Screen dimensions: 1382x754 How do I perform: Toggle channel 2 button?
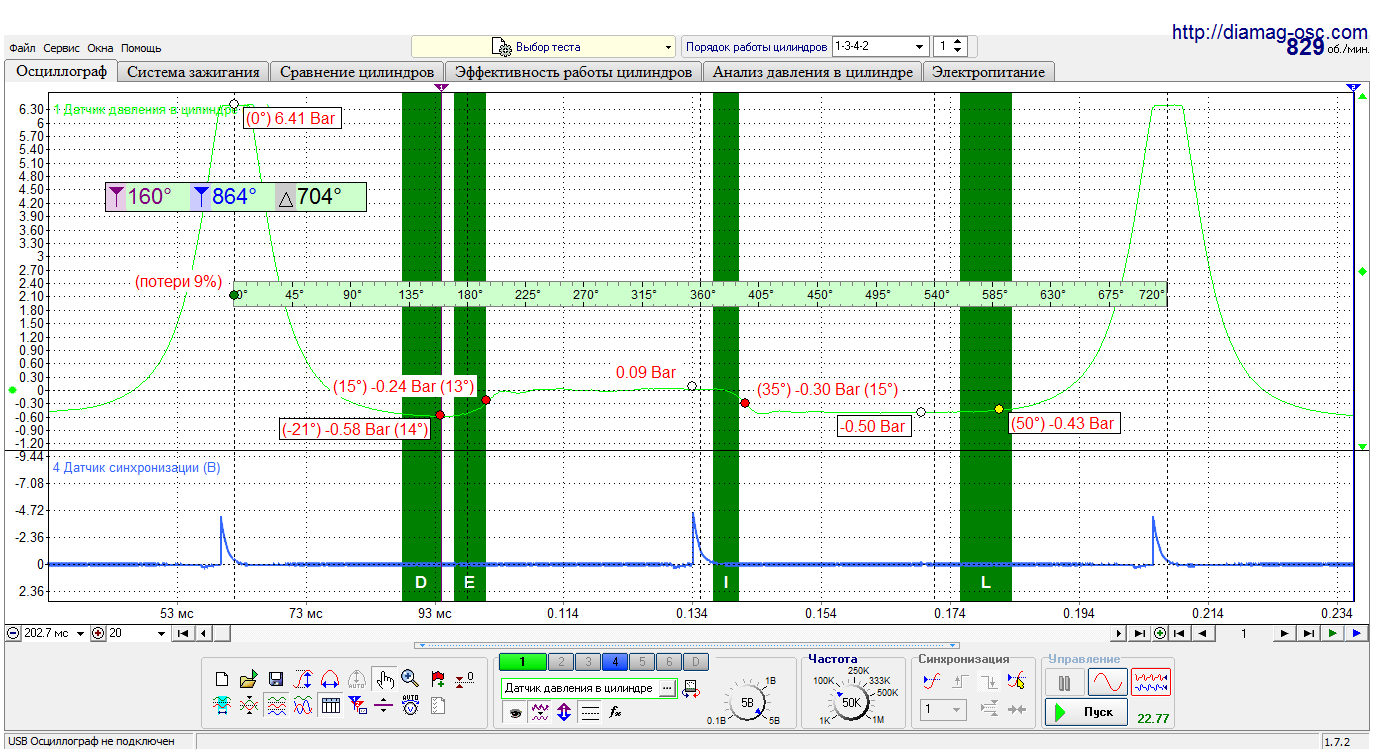561,662
